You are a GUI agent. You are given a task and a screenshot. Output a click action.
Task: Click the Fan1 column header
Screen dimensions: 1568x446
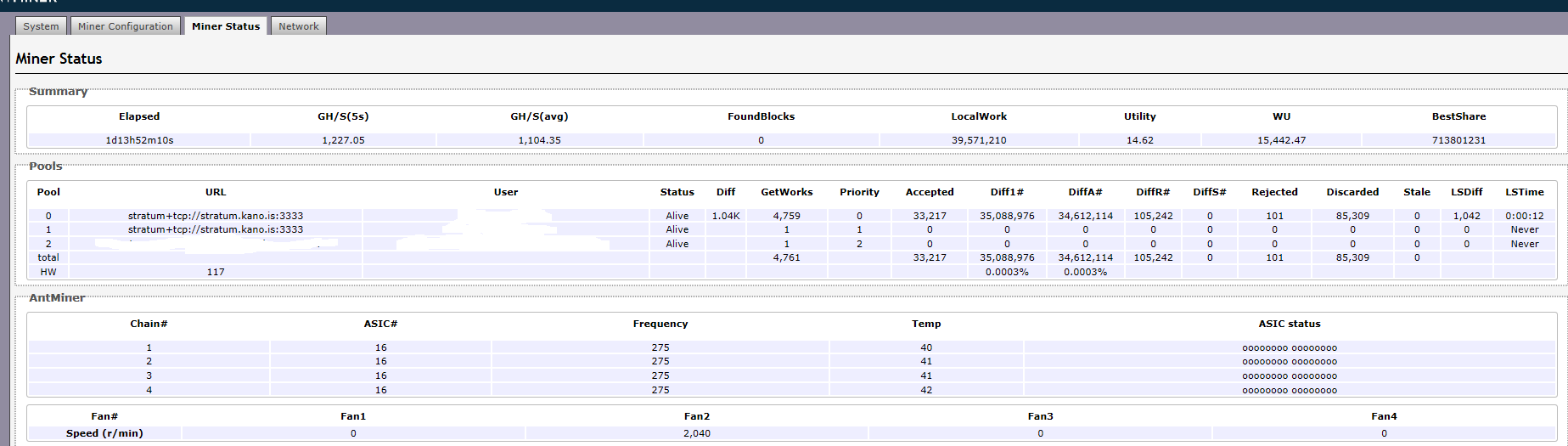pyautogui.click(x=353, y=416)
